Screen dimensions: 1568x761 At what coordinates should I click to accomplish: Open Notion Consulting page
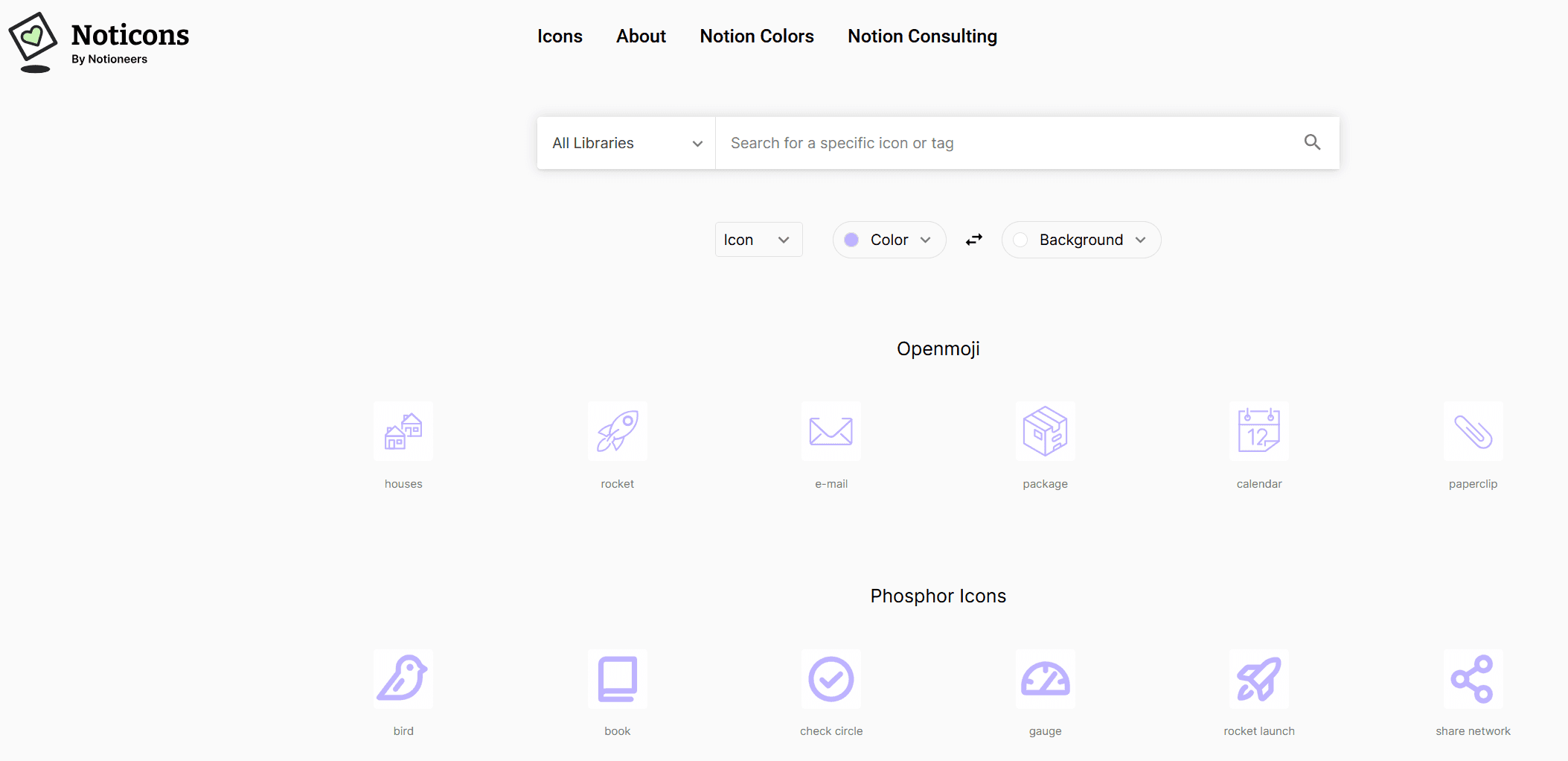922,36
